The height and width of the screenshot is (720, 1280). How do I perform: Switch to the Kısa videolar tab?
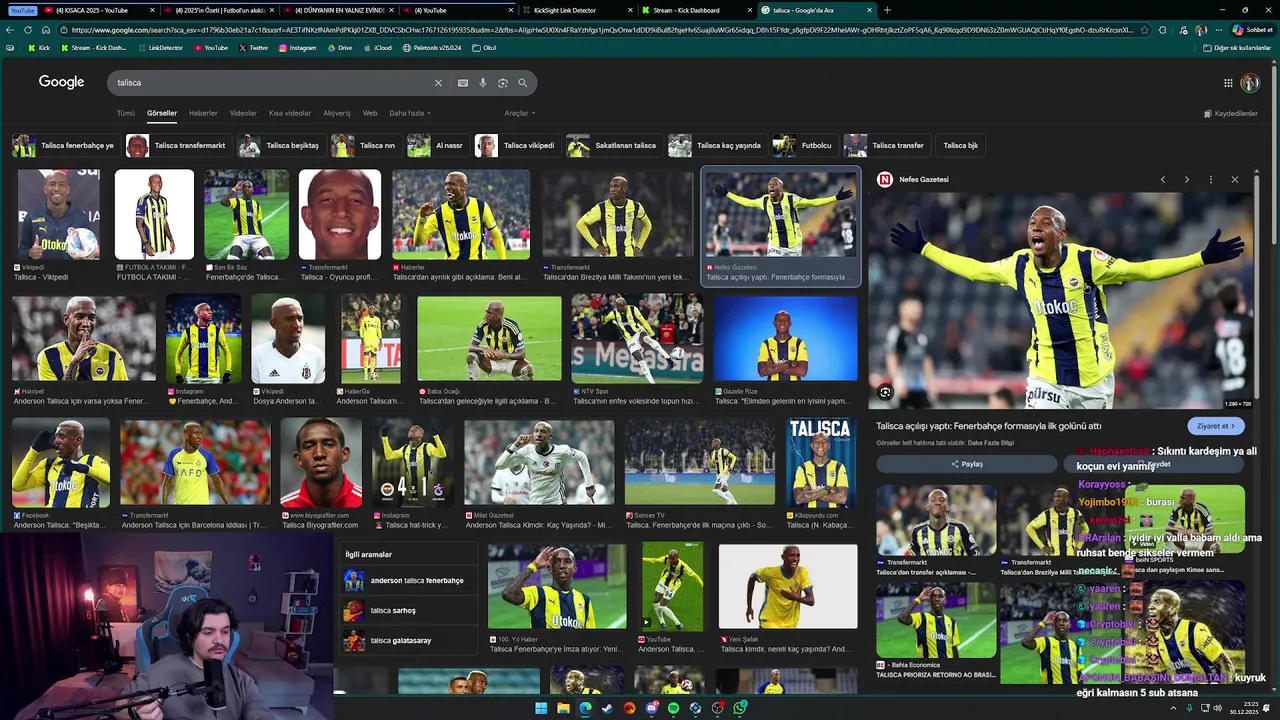290,113
